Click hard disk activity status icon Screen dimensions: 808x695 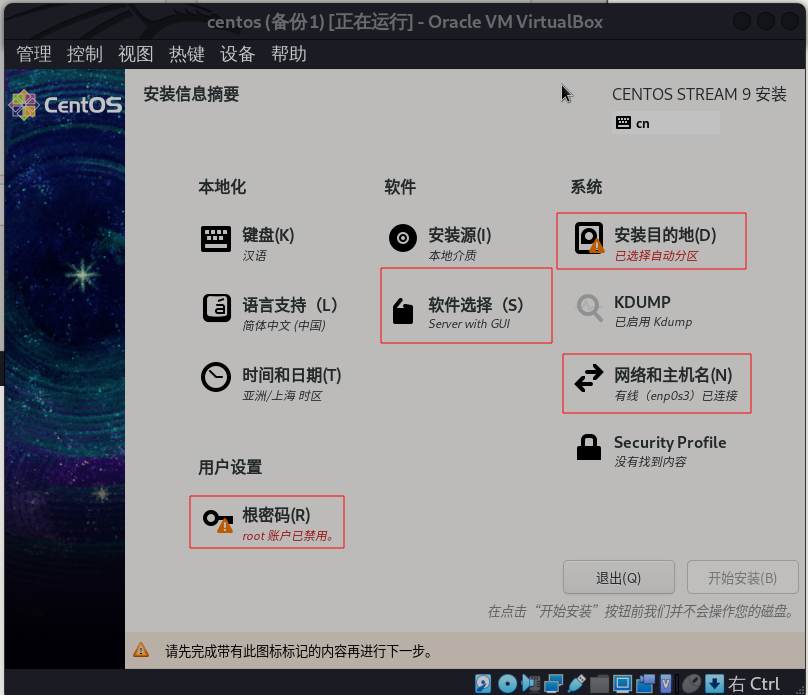click(x=483, y=684)
